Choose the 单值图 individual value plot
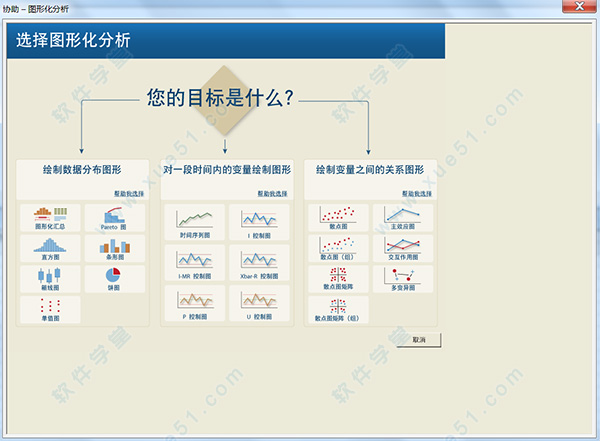Viewport: 600px width, 441px height. (50, 309)
